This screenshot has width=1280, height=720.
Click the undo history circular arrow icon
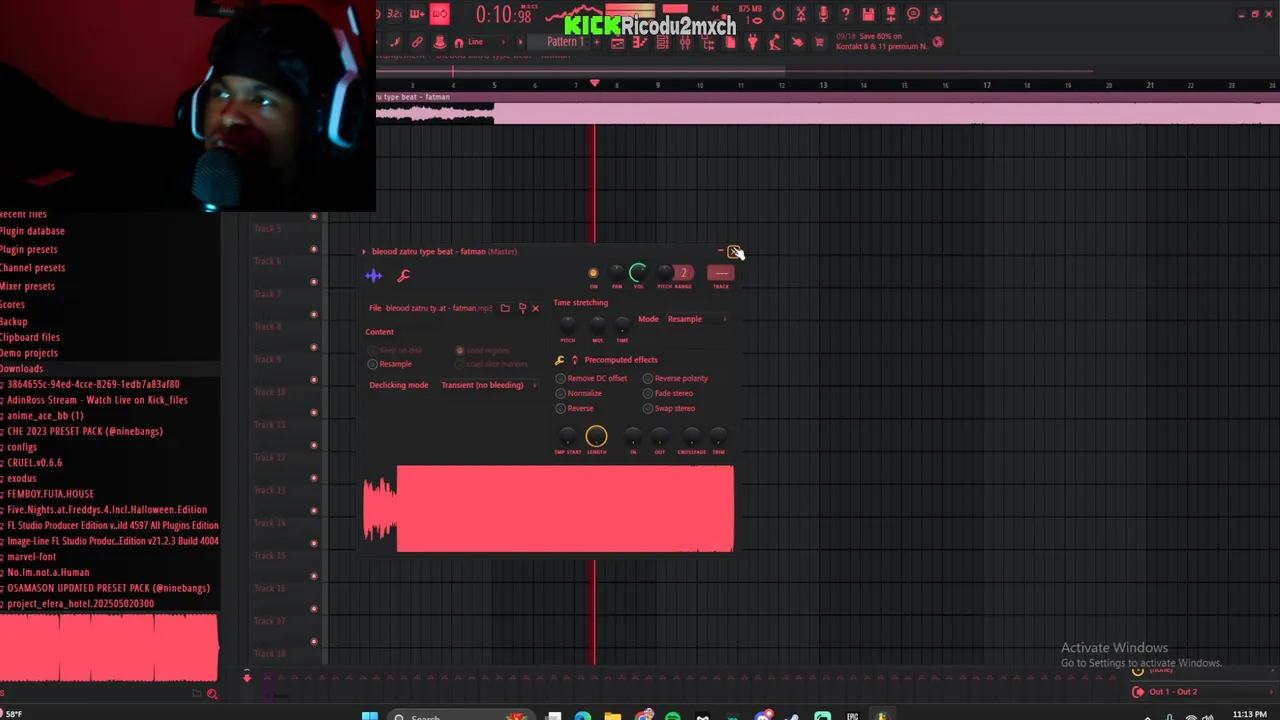(x=778, y=14)
